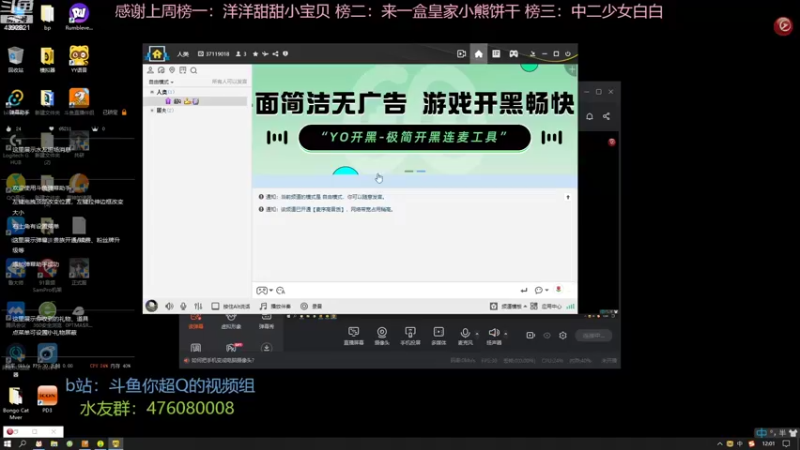
Task: Mute the YY speaker output
Action: [x=169, y=306]
